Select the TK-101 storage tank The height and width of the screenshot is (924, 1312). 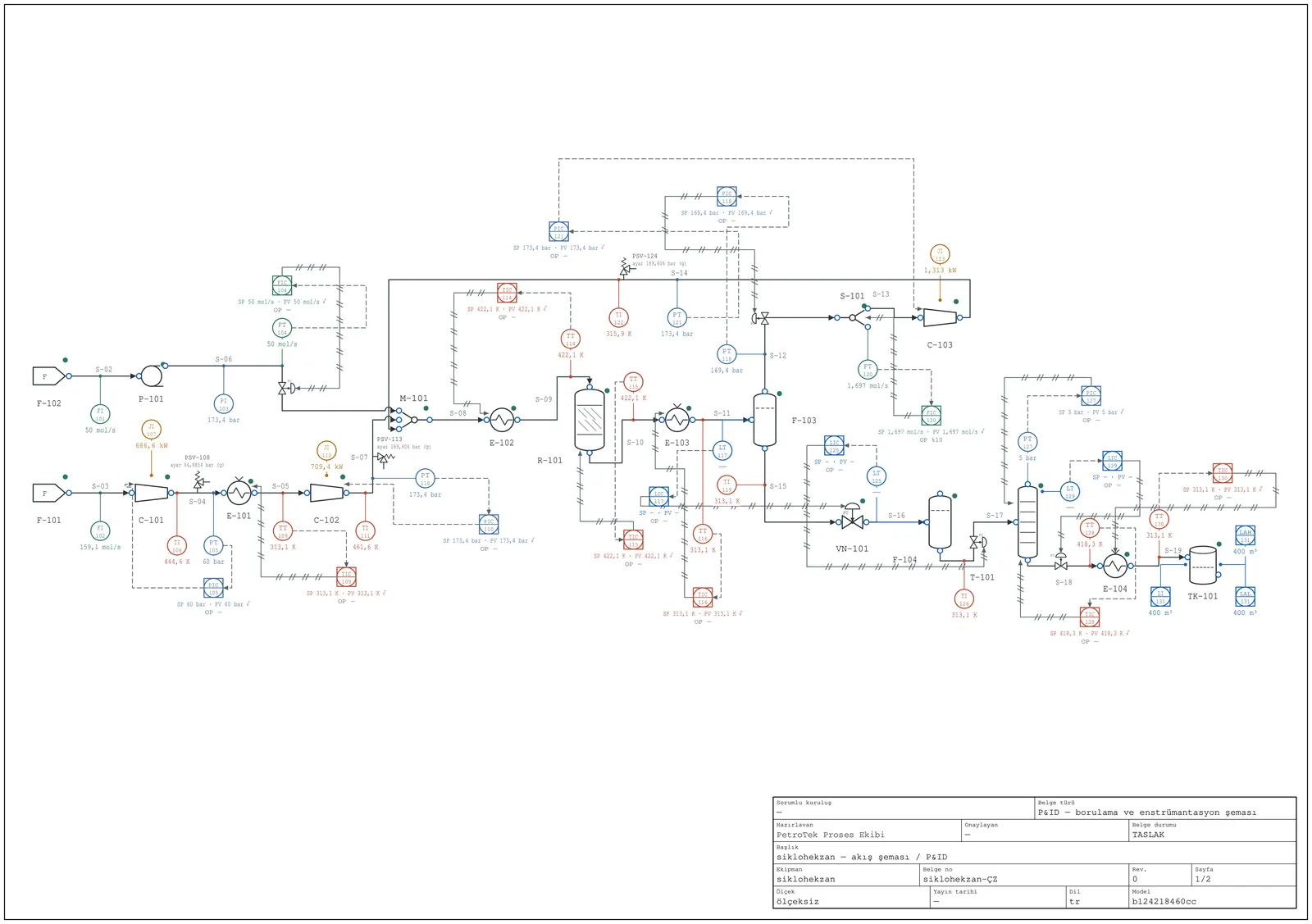point(1203,566)
